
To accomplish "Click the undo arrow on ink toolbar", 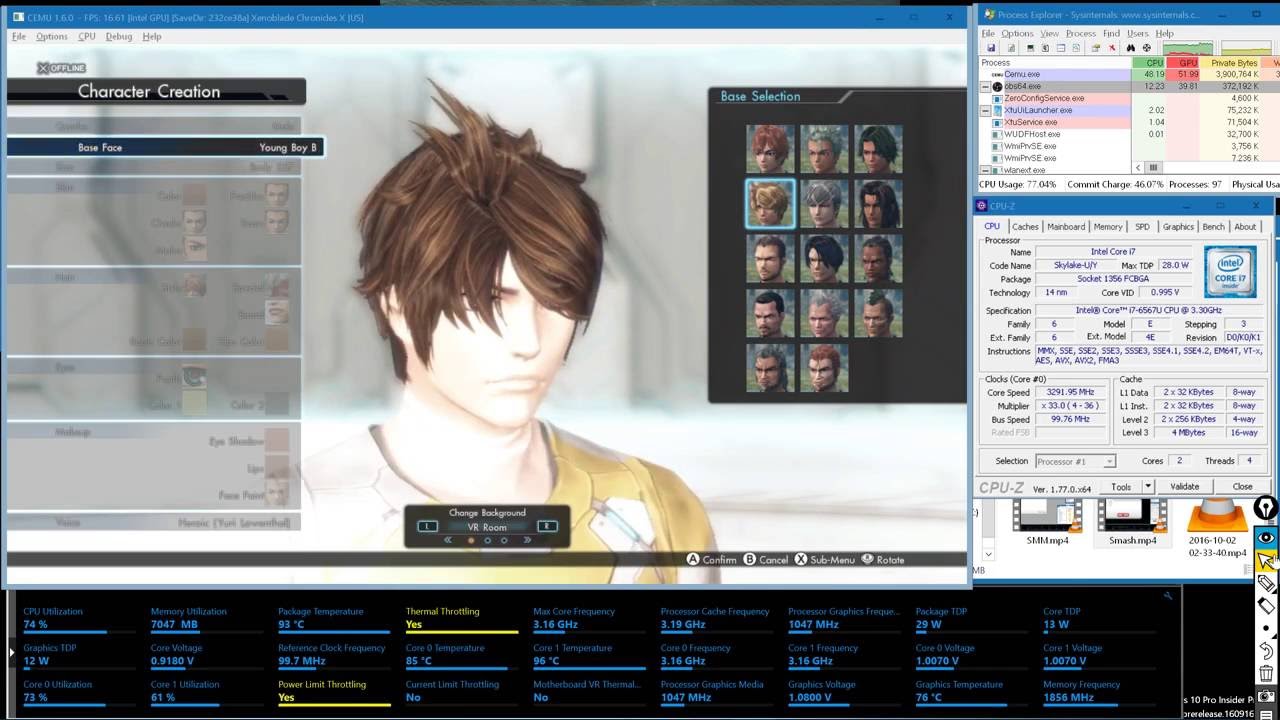I will click(x=1266, y=651).
